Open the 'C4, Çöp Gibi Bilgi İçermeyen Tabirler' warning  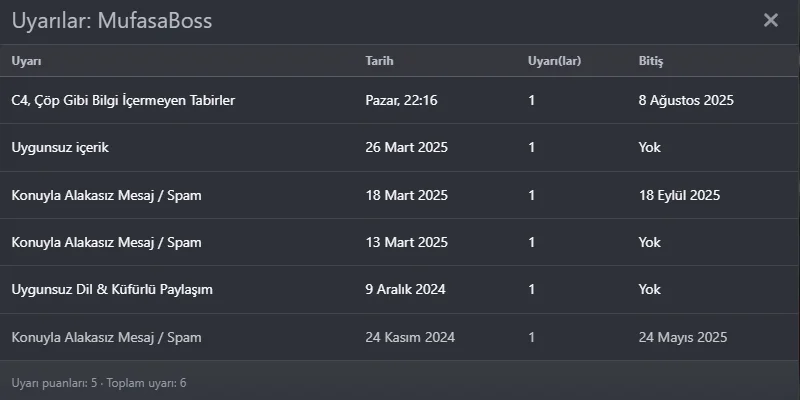(x=123, y=101)
